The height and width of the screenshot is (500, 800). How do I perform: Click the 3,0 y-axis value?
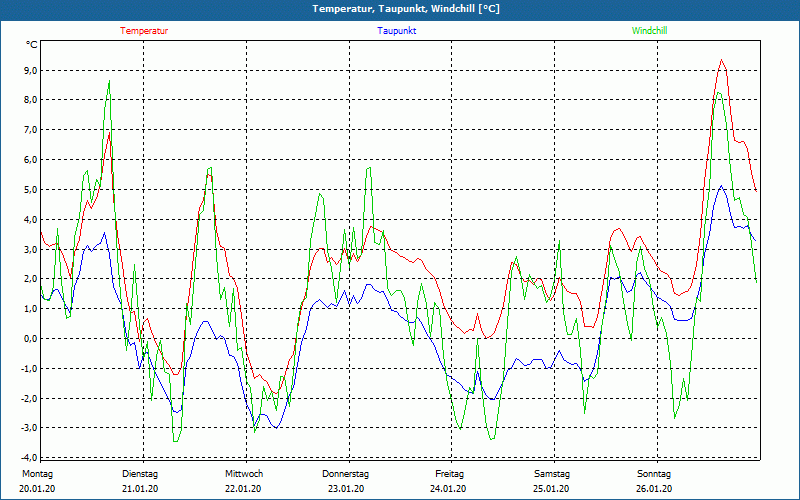(x=30, y=249)
